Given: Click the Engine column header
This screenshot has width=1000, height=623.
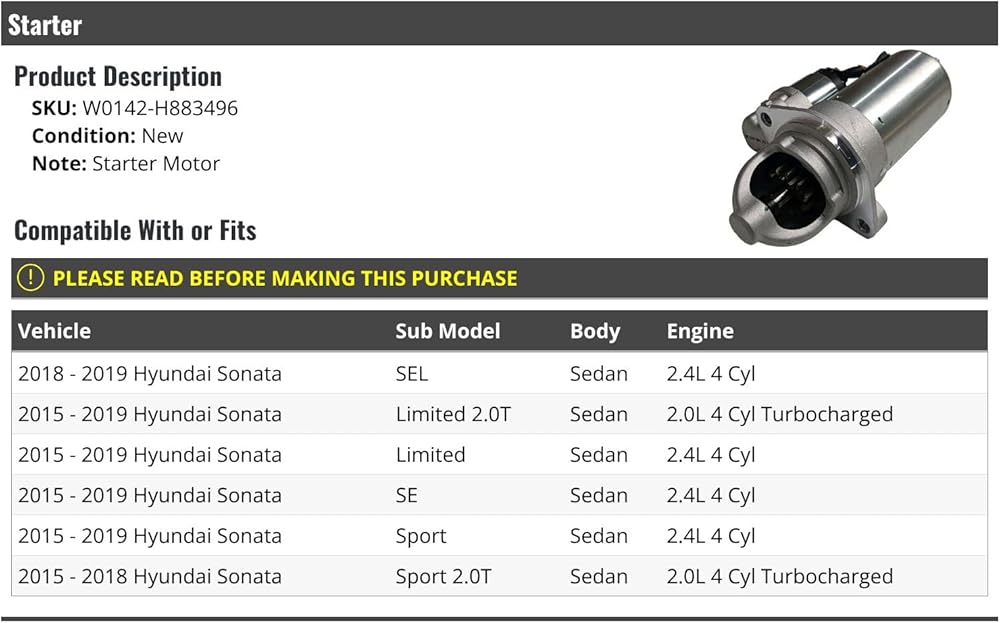Looking at the screenshot, I should [700, 332].
